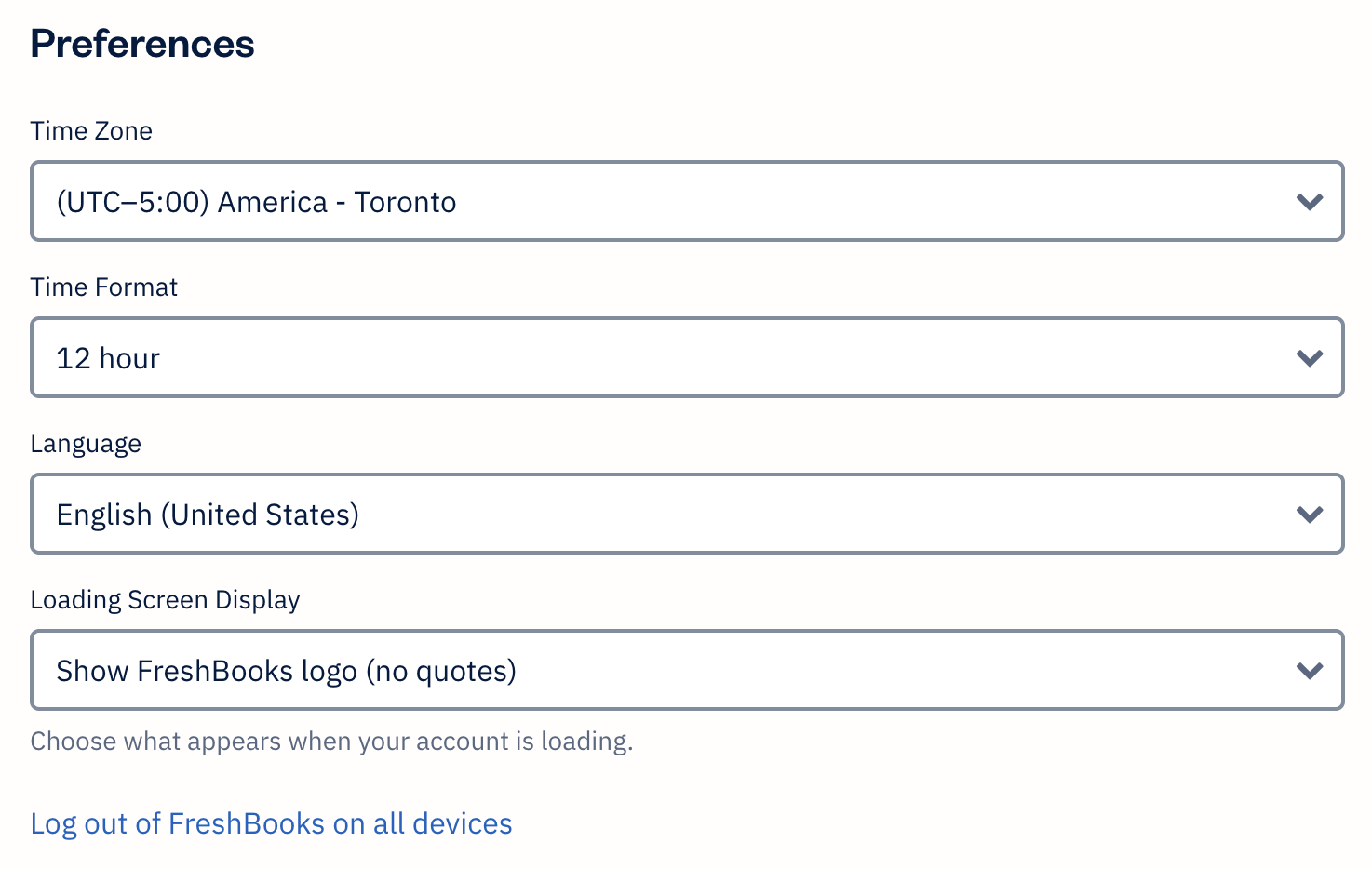The width and height of the screenshot is (1372, 869).
Task: Click the "Show FreshBooks logo (no quotes)" value
Action: [x=286, y=671]
